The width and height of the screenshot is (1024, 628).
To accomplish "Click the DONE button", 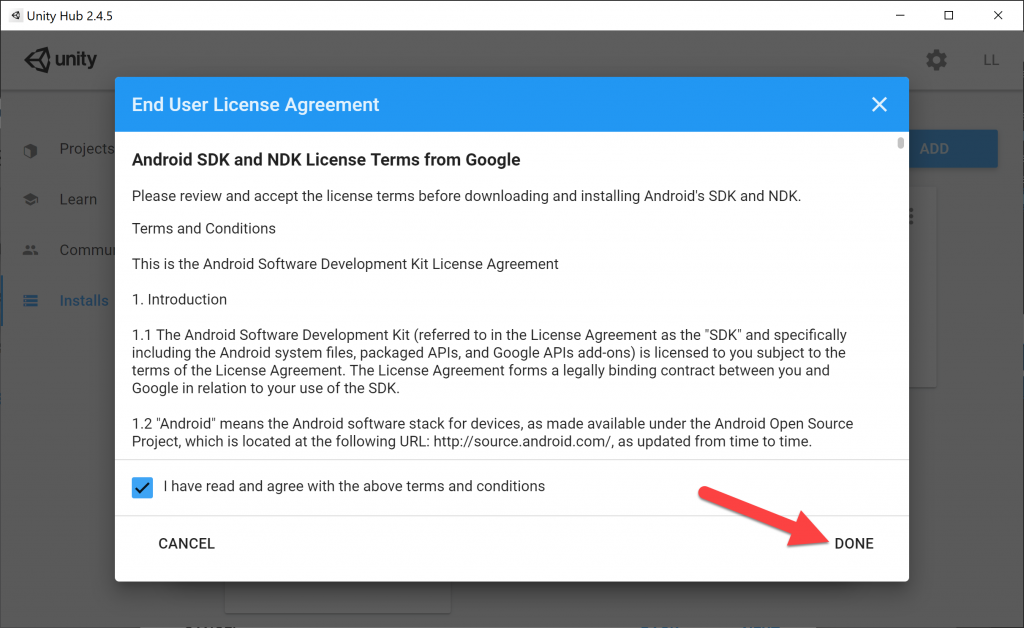I will (x=854, y=543).
